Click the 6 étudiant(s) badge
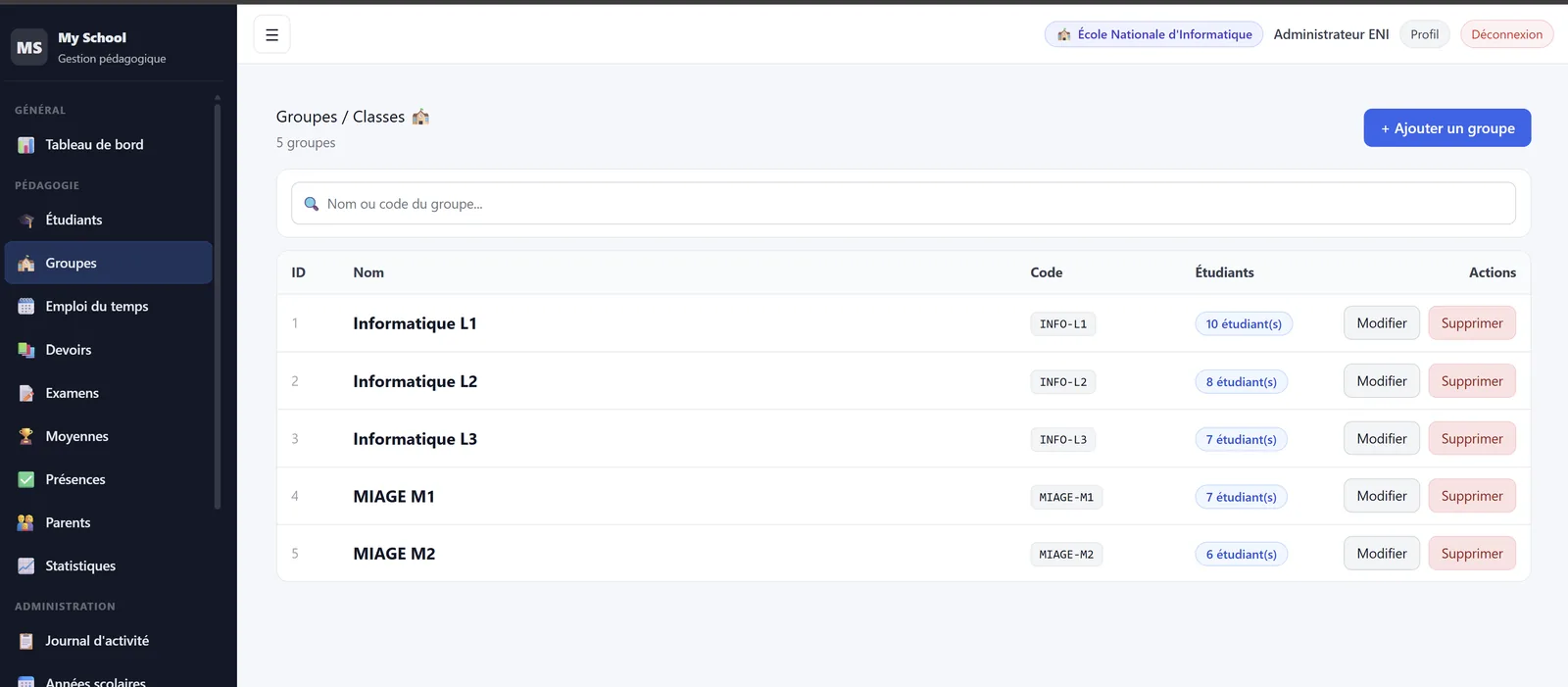1568x687 pixels. pos(1242,555)
